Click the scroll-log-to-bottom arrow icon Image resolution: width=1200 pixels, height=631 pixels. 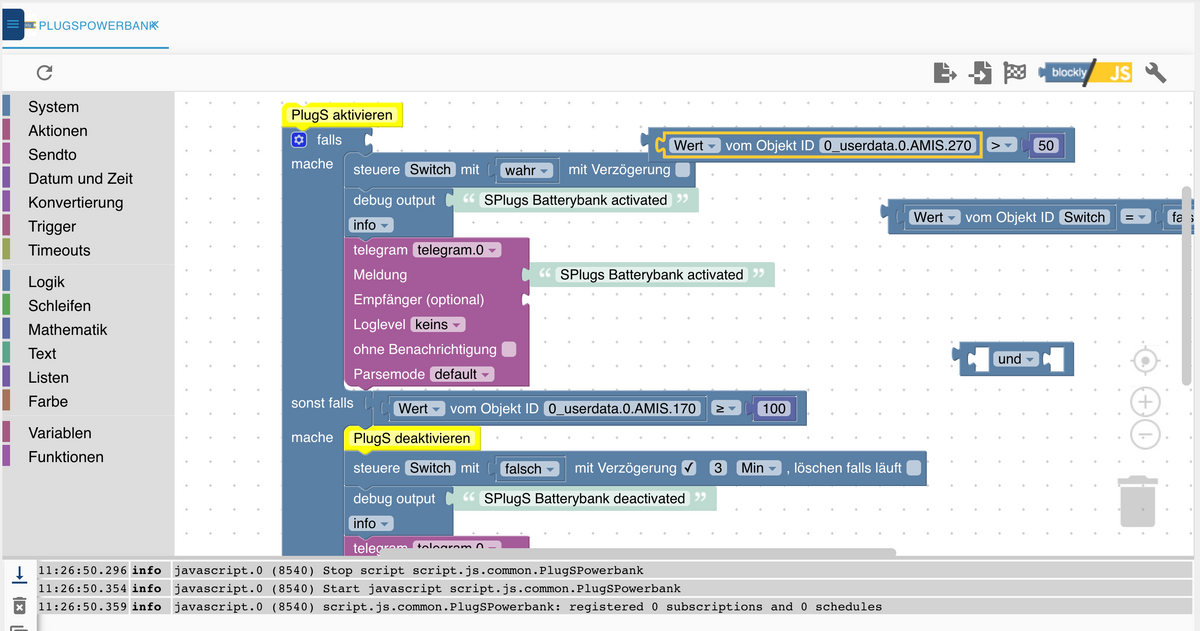(x=19, y=574)
